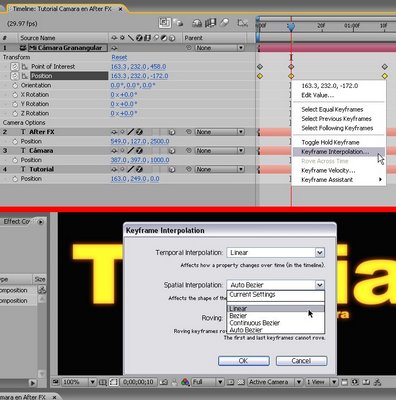Click the current time indicator handle
The height and width of the screenshot is (400, 396).
(x=291, y=27)
